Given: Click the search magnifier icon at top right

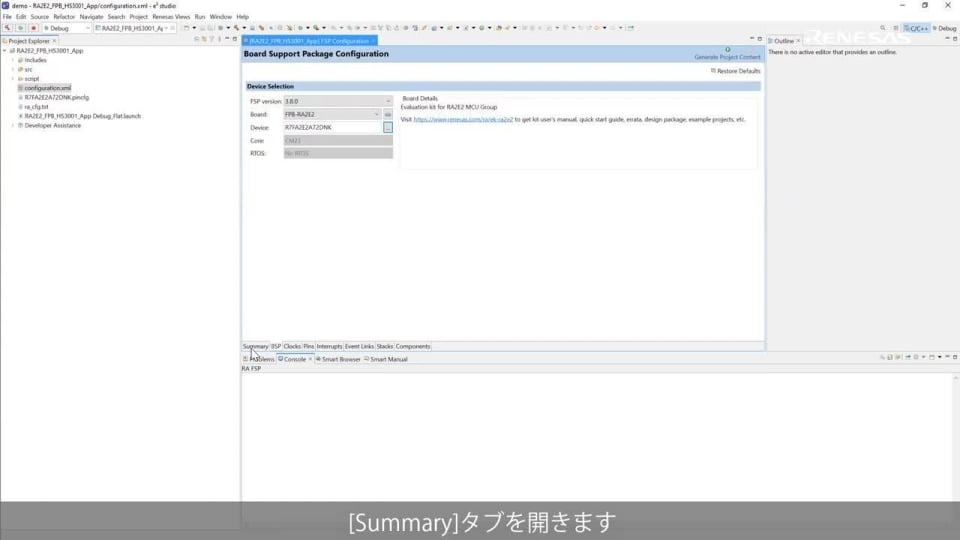Looking at the screenshot, I should click(x=882, y=28).
